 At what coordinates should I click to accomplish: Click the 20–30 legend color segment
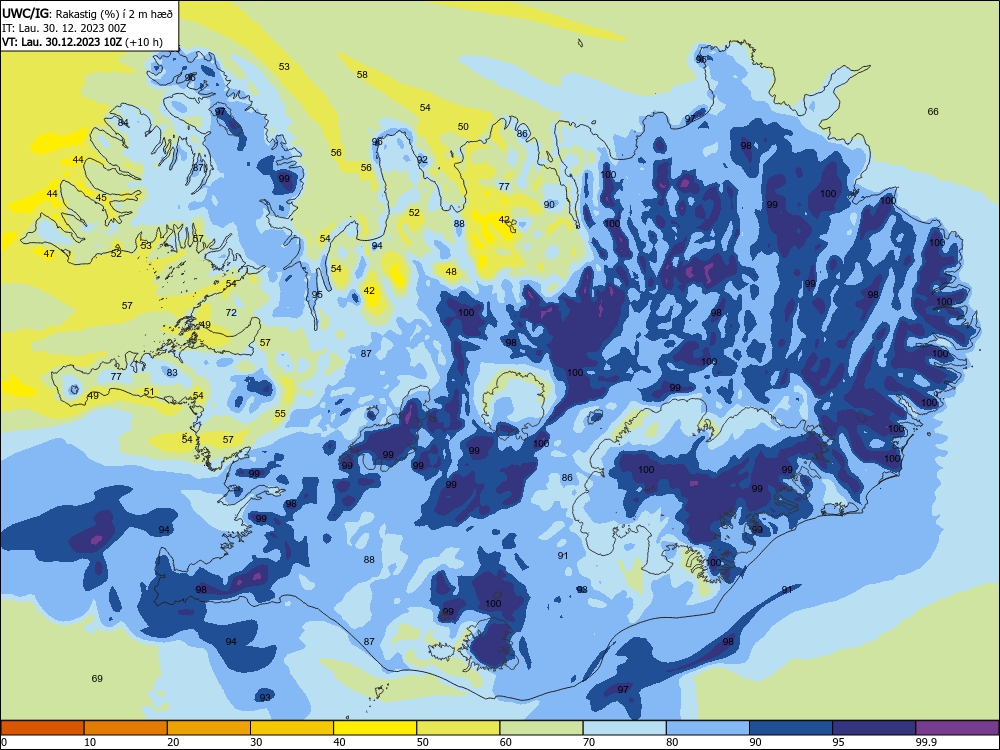click(x=209, y=728)
